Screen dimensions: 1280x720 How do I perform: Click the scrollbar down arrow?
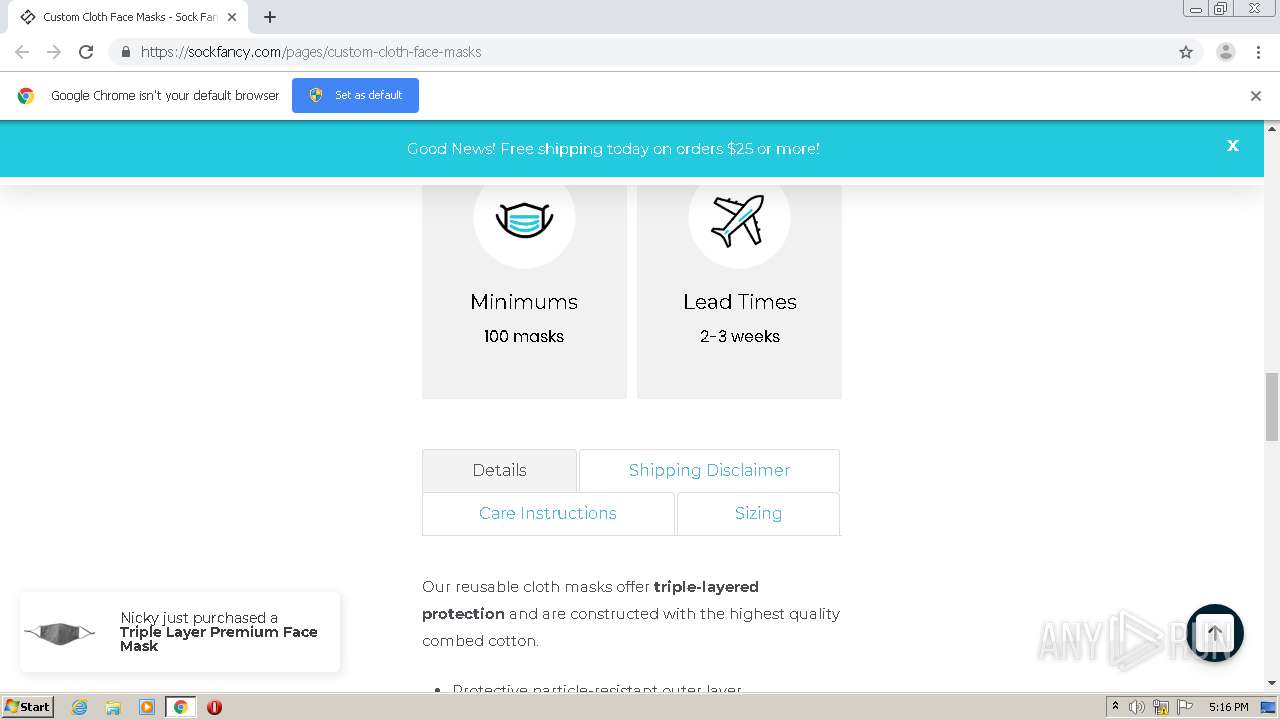(1272, 683)
